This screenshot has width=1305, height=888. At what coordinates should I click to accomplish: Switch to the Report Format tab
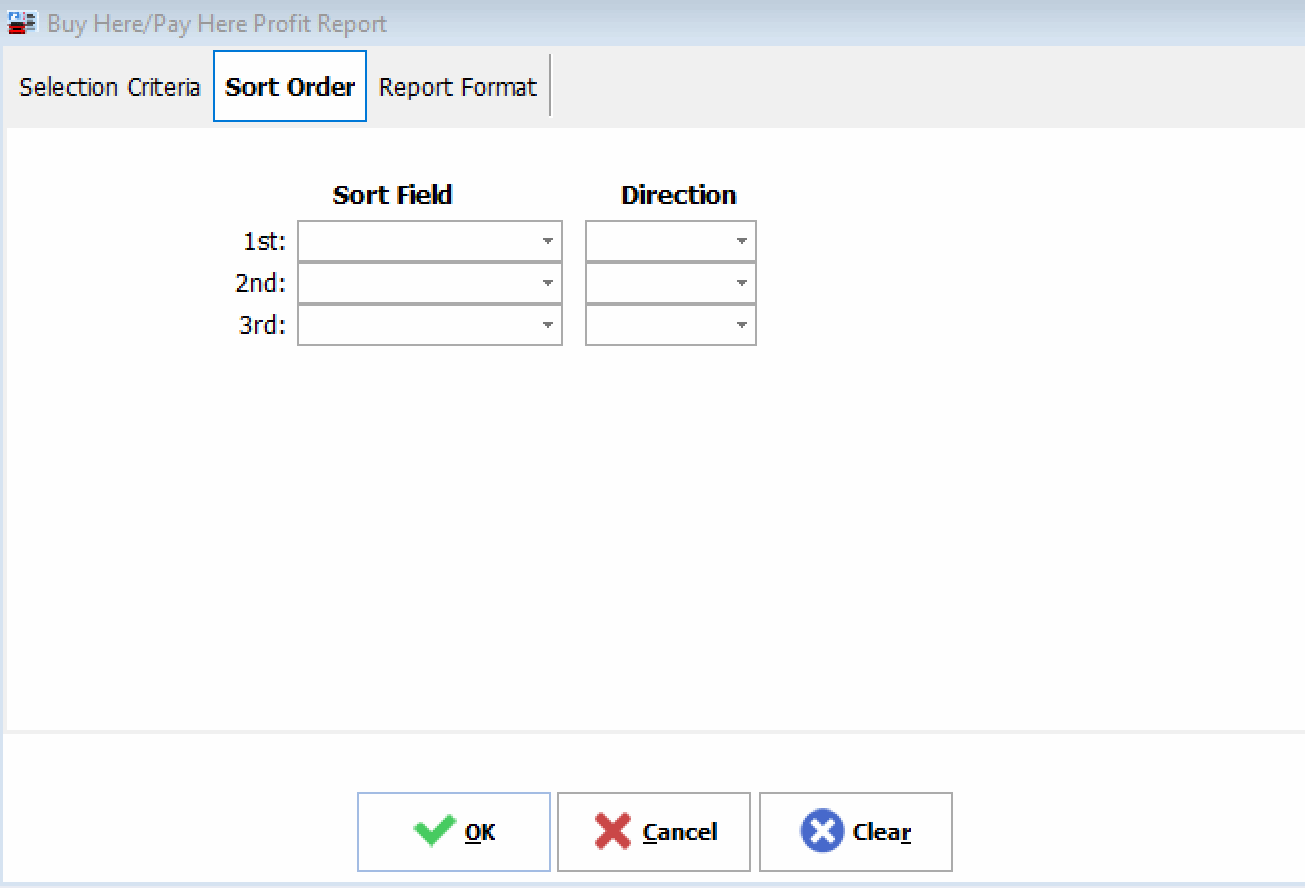coord(457,86)
